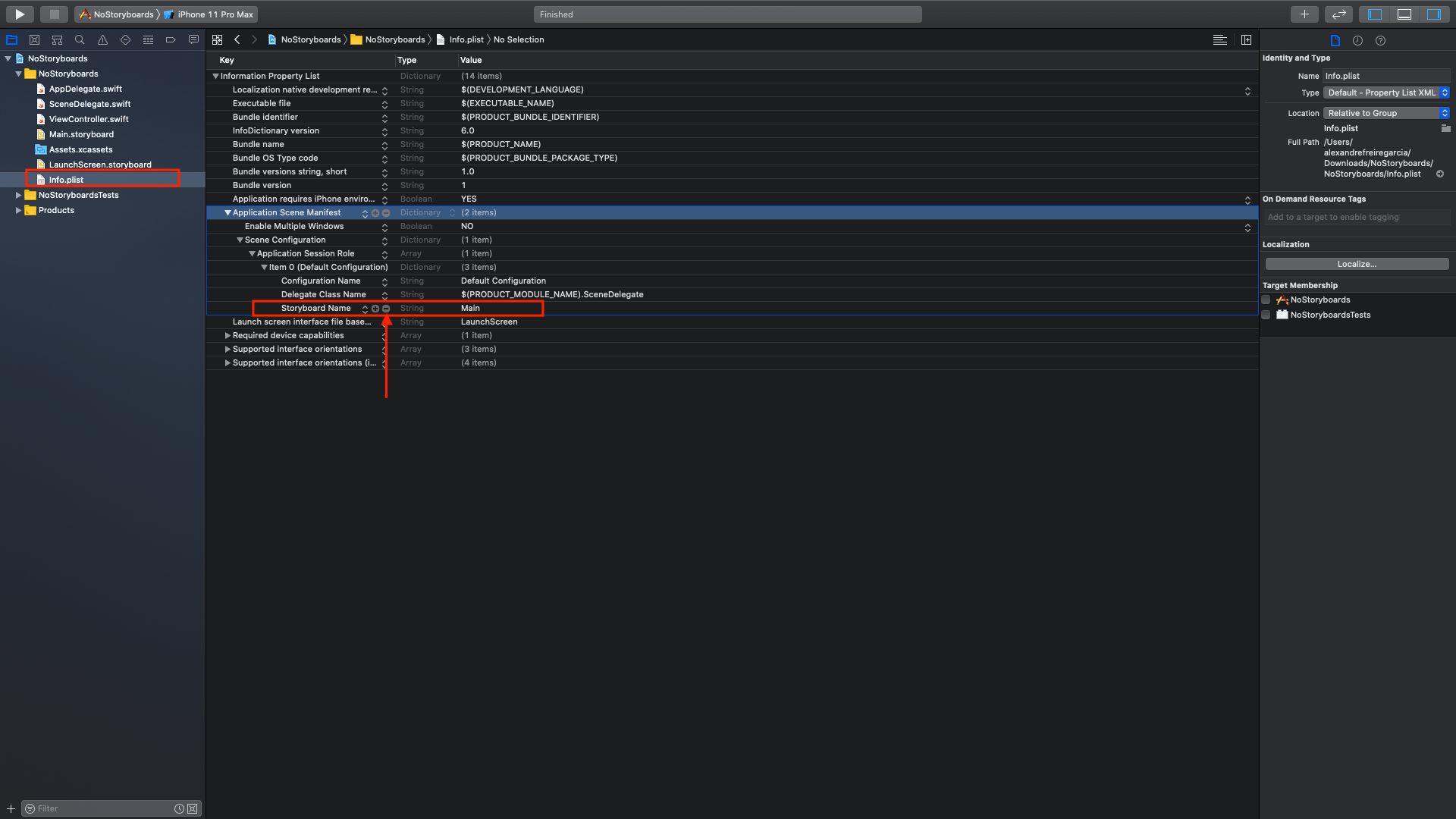1456x819 pixels.
Task: Click the Localize... button
Action: [1357, 263]
